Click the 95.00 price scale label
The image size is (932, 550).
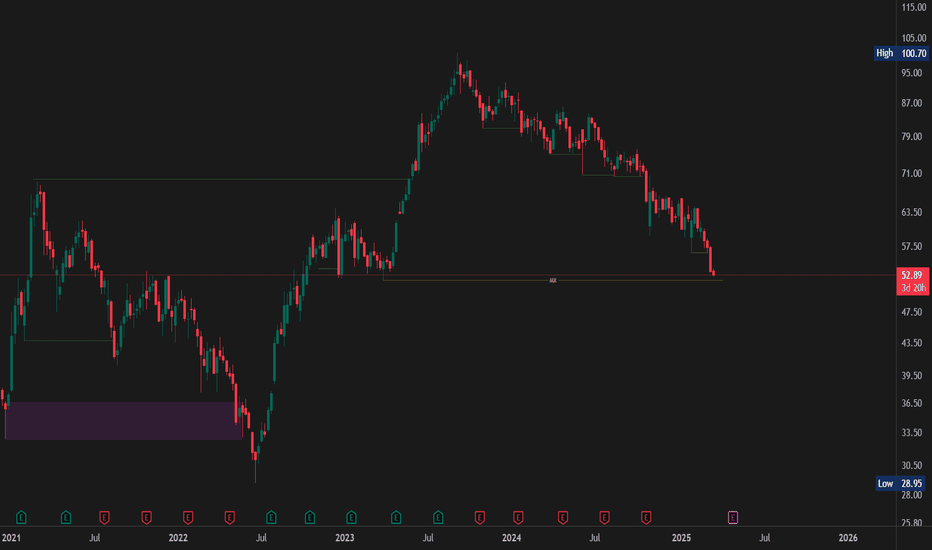[912, 73]
